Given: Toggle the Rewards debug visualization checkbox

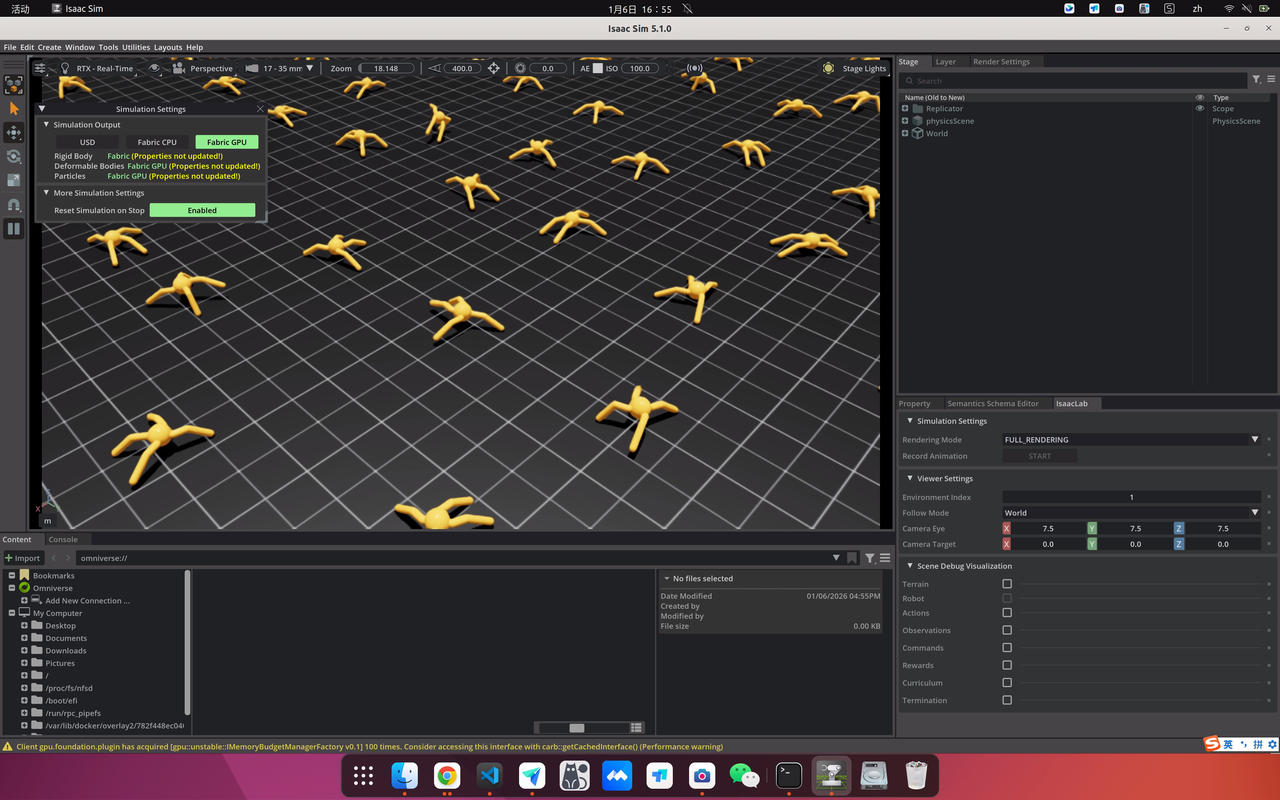Looking at the screenshot, I should coord(1007,665).
